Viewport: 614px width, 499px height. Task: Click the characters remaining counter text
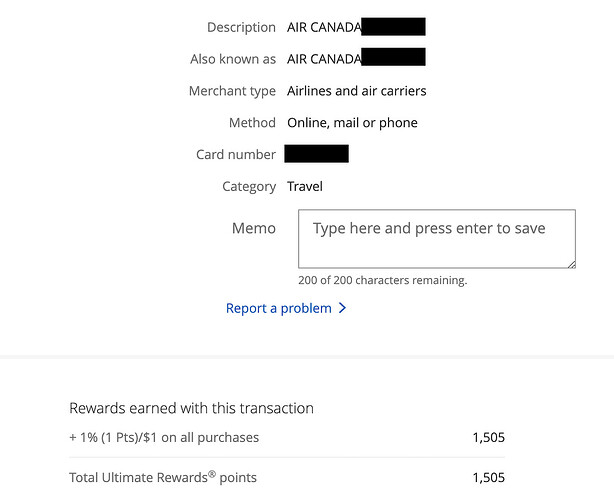pos(382,280)
